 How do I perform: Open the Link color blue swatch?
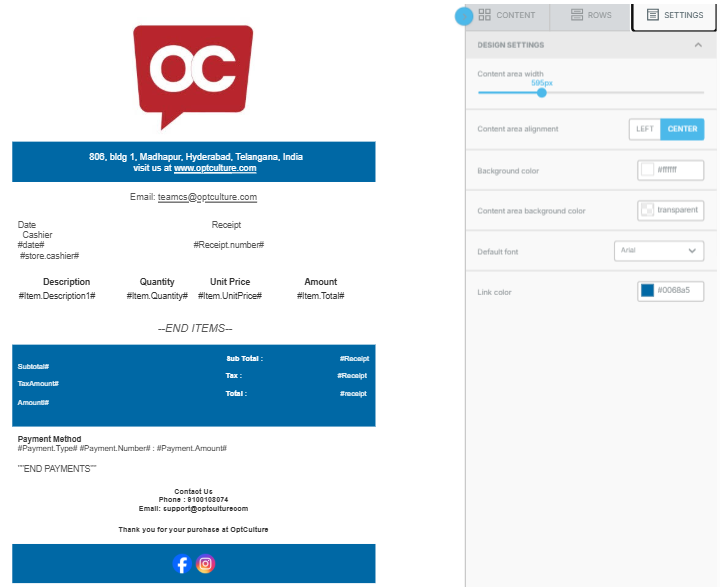[647, 291]
